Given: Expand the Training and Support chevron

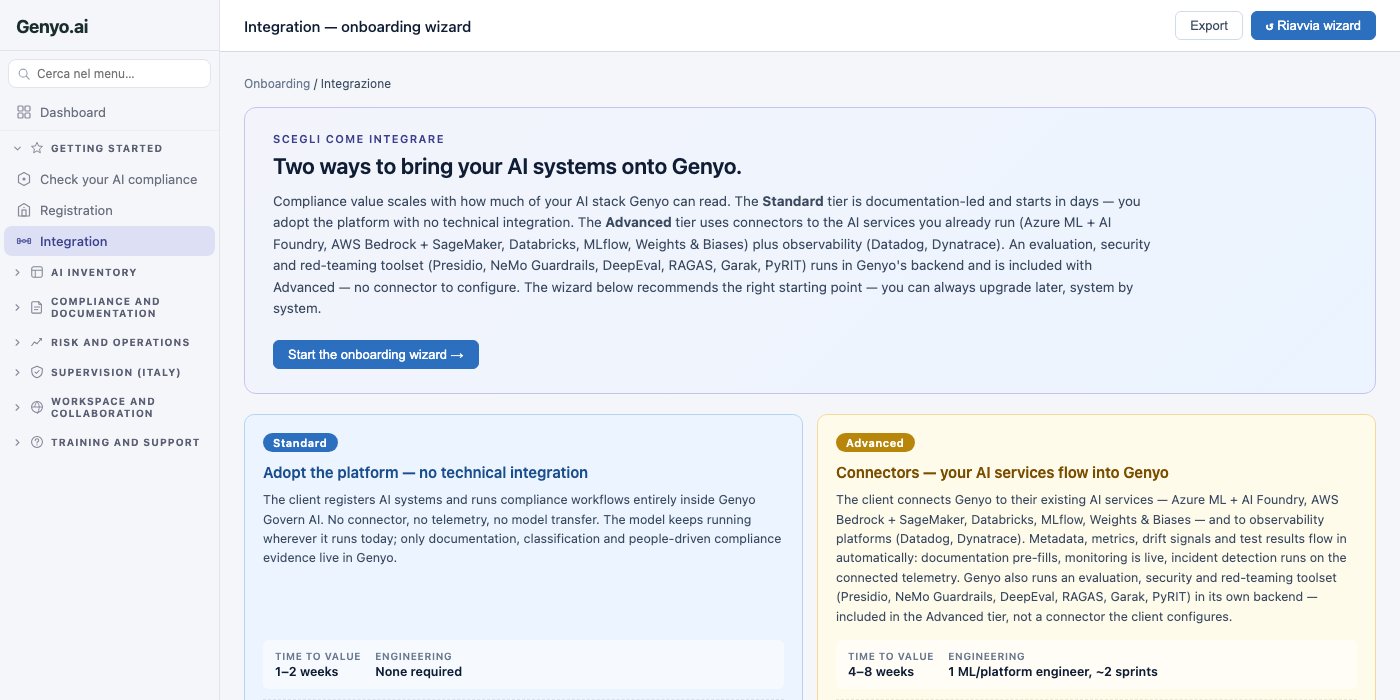Looking at the screenshot, I should coord(17,442).
